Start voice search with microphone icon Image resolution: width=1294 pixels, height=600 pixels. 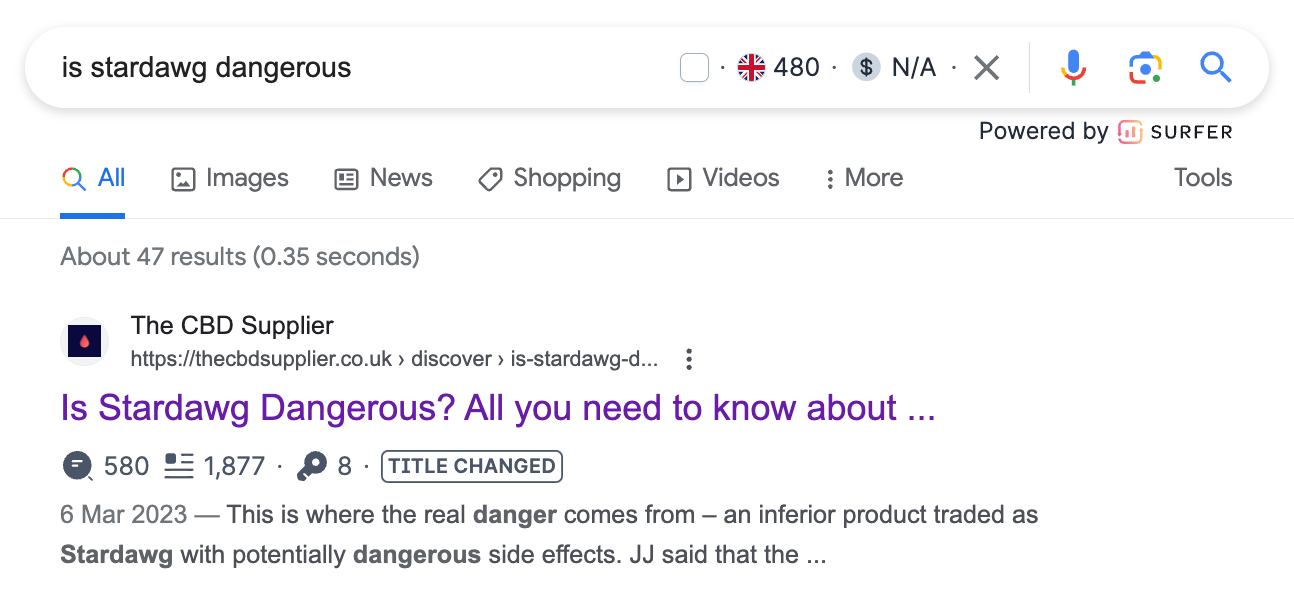(1073, 68)
